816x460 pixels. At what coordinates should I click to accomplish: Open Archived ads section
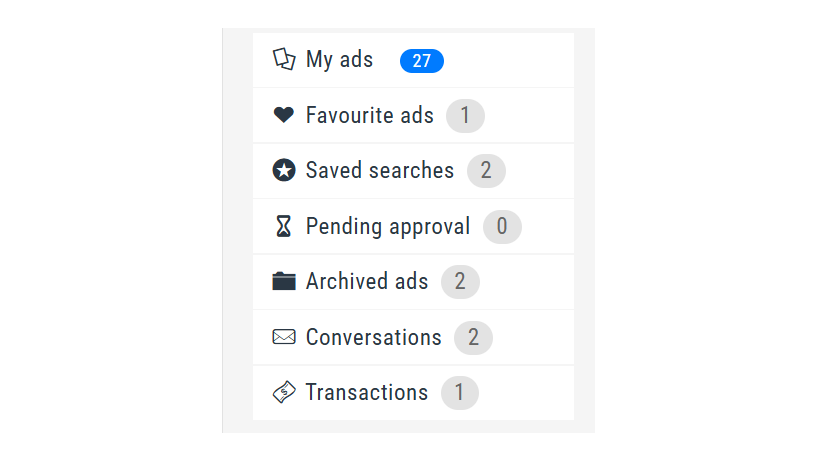[413, 282]
